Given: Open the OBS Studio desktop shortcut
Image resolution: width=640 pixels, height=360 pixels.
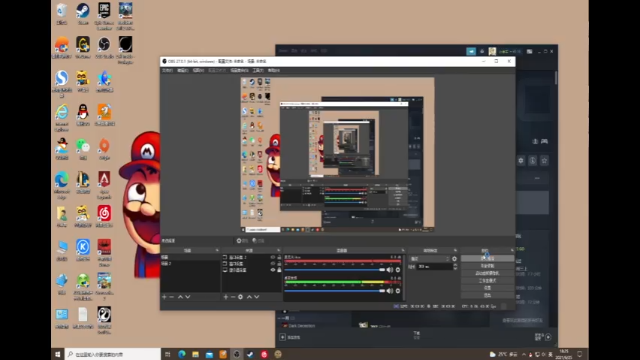Looking at the screenshot, I should tap(104, 47).
